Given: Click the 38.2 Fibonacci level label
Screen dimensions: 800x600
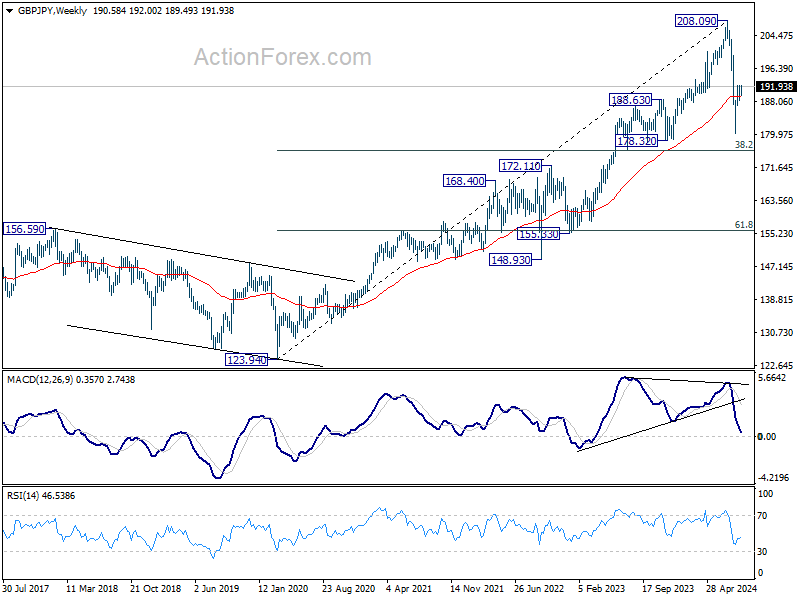Looking at the screenshot, I should (x=743, y=145).
